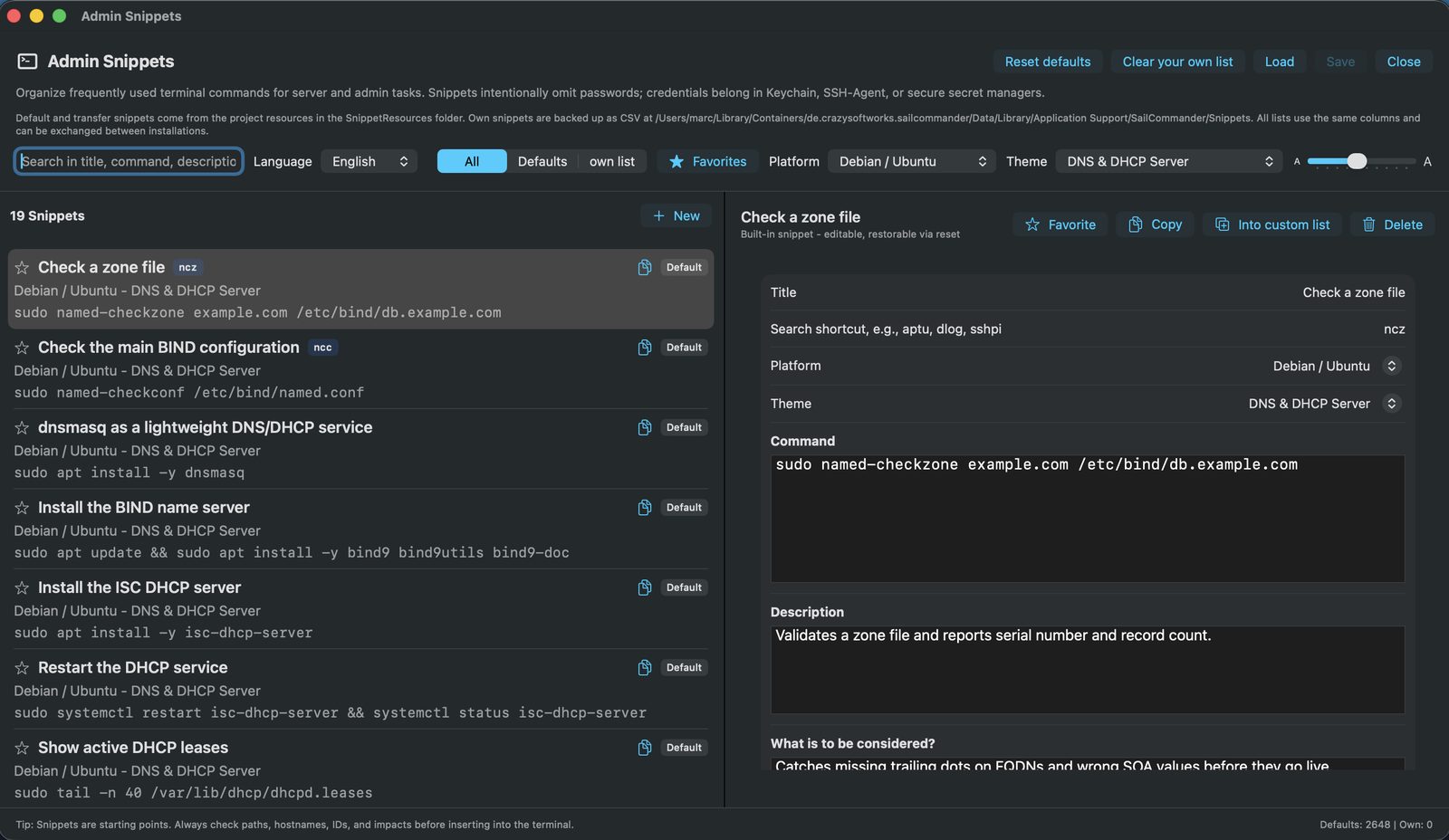The height and width of the screenshot is (840, 1449).
Task: Copy command of 'Check a zone file' row
Action: 645,267
